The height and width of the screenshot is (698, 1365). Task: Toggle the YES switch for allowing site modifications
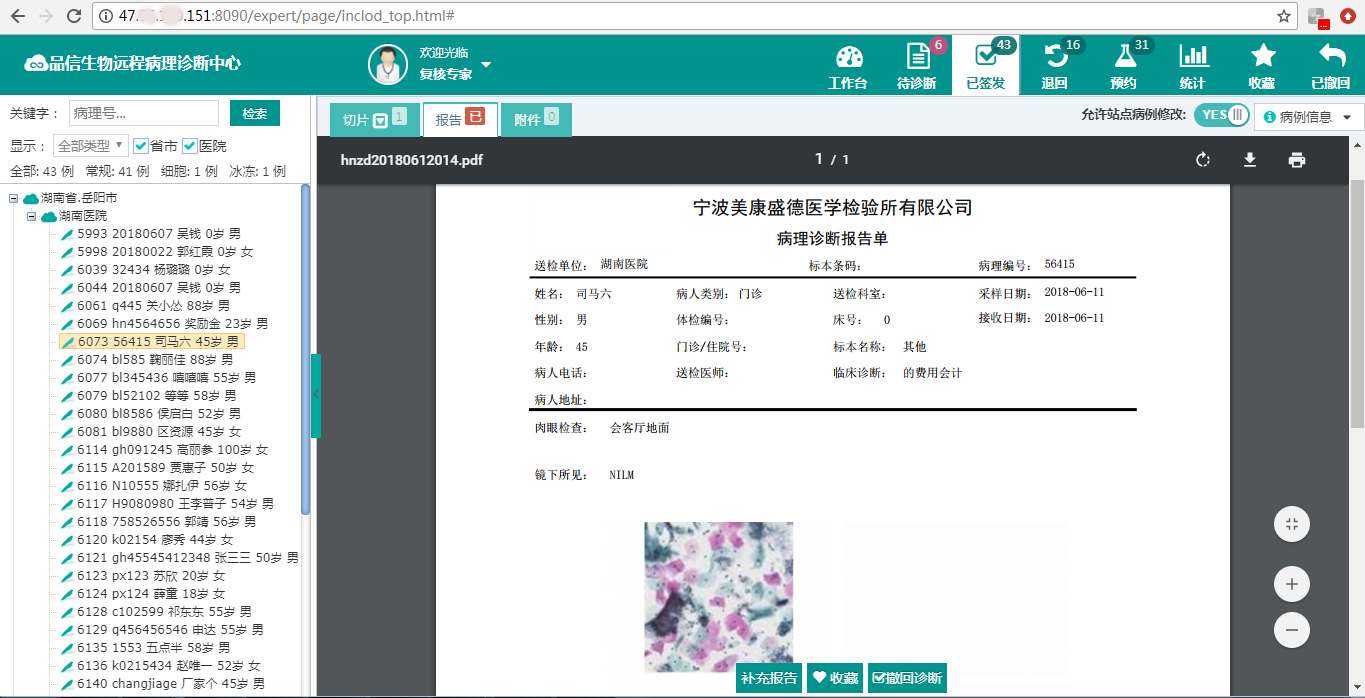(x=1221, y=116)
